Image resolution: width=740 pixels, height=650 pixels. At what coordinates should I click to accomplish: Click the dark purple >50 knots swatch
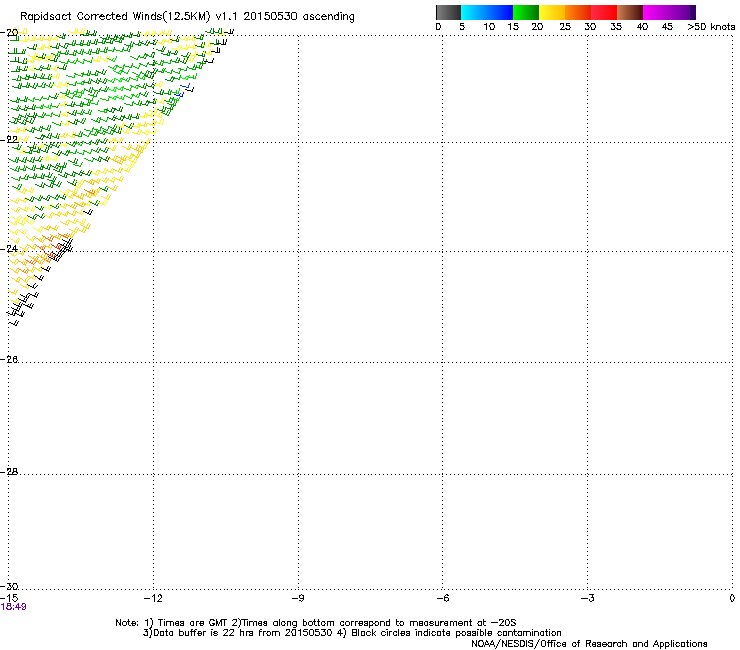pyautogui.click(x=693, y=12)
